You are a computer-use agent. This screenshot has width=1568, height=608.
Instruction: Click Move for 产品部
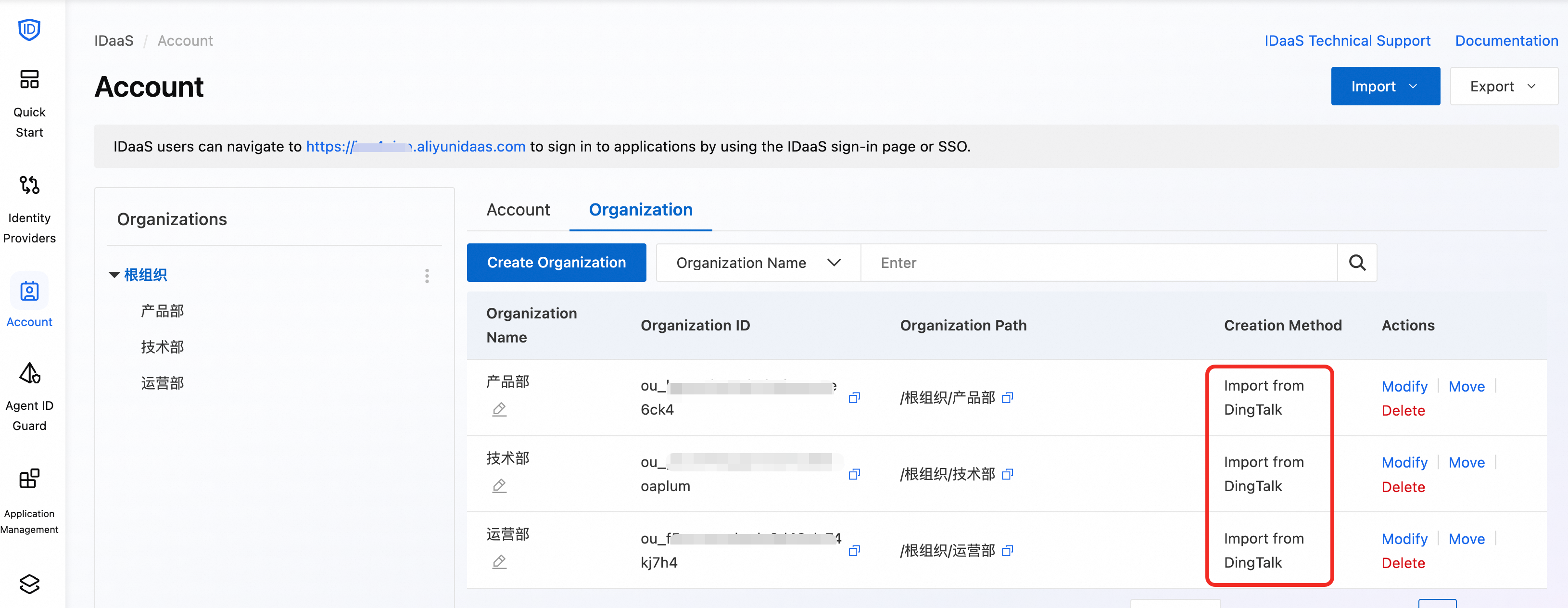click(1467, 386)
